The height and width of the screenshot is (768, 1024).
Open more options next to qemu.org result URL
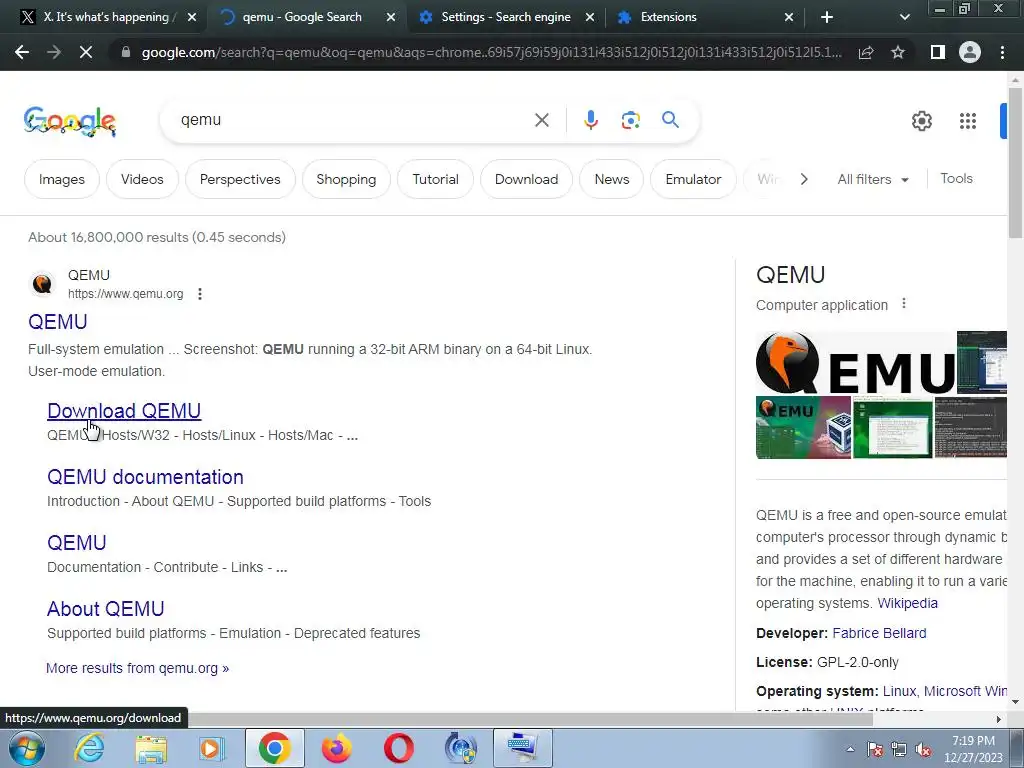click(200, 294)
